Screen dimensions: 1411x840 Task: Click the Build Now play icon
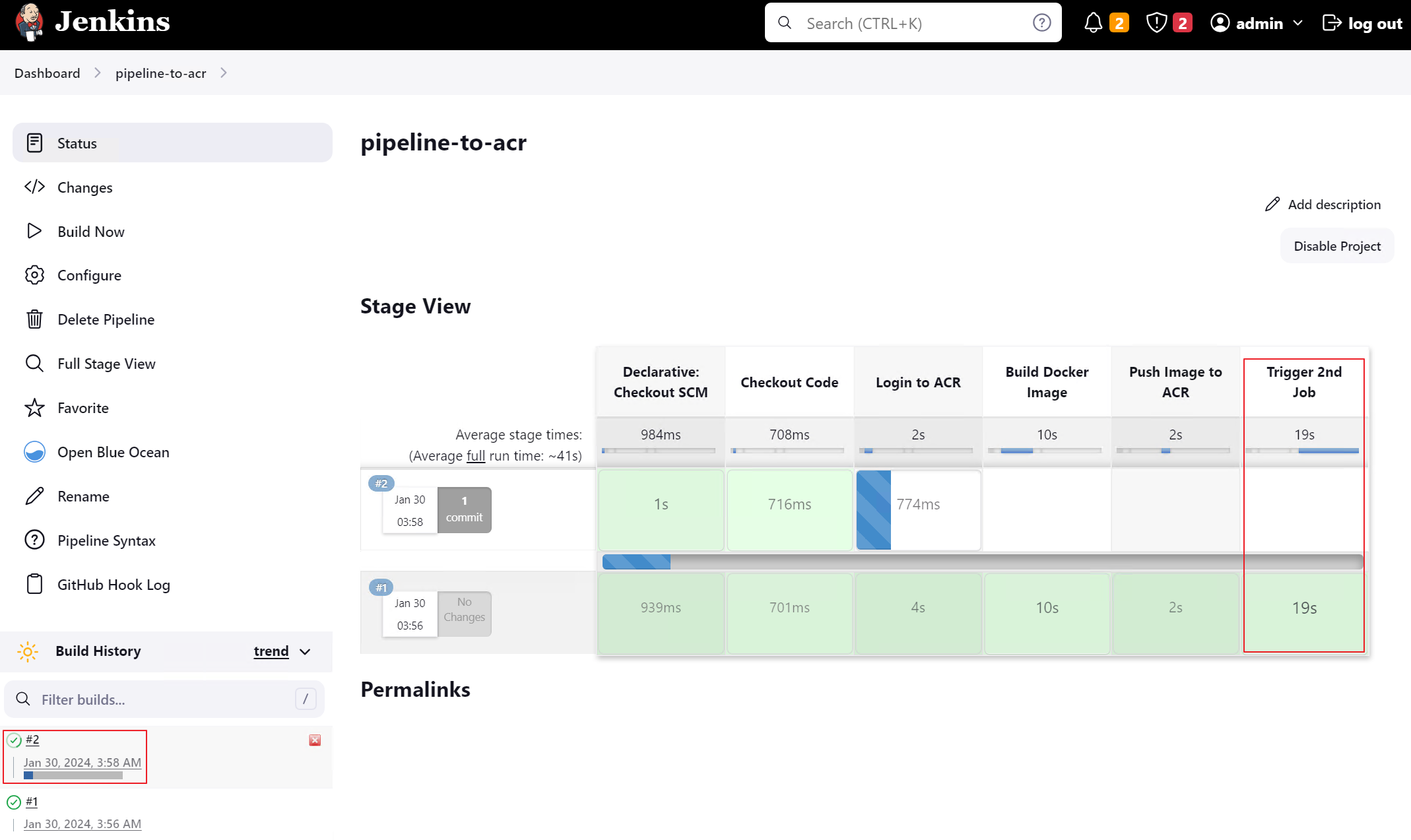click(x=34, y=232)
